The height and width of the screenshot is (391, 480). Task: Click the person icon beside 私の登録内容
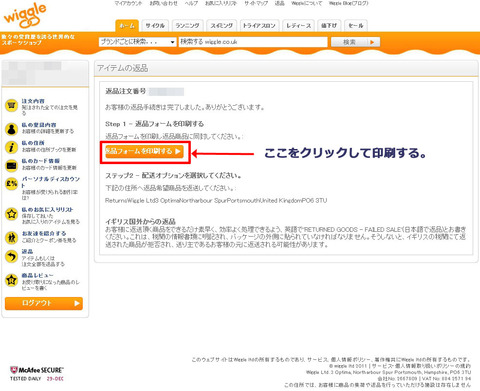[11, 129]
